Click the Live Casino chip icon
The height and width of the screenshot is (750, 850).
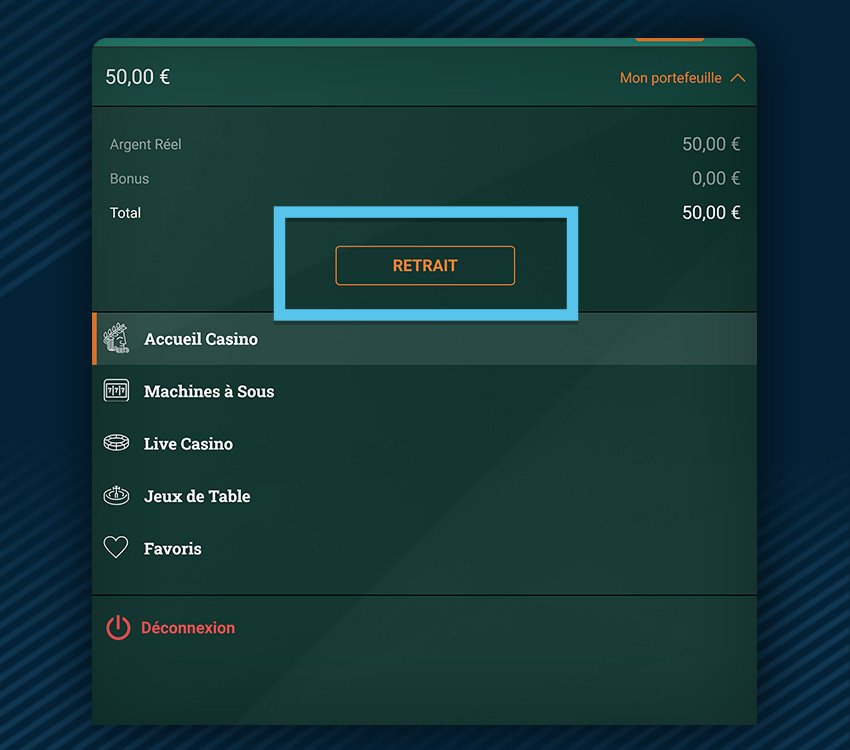[x=117, y=443]
